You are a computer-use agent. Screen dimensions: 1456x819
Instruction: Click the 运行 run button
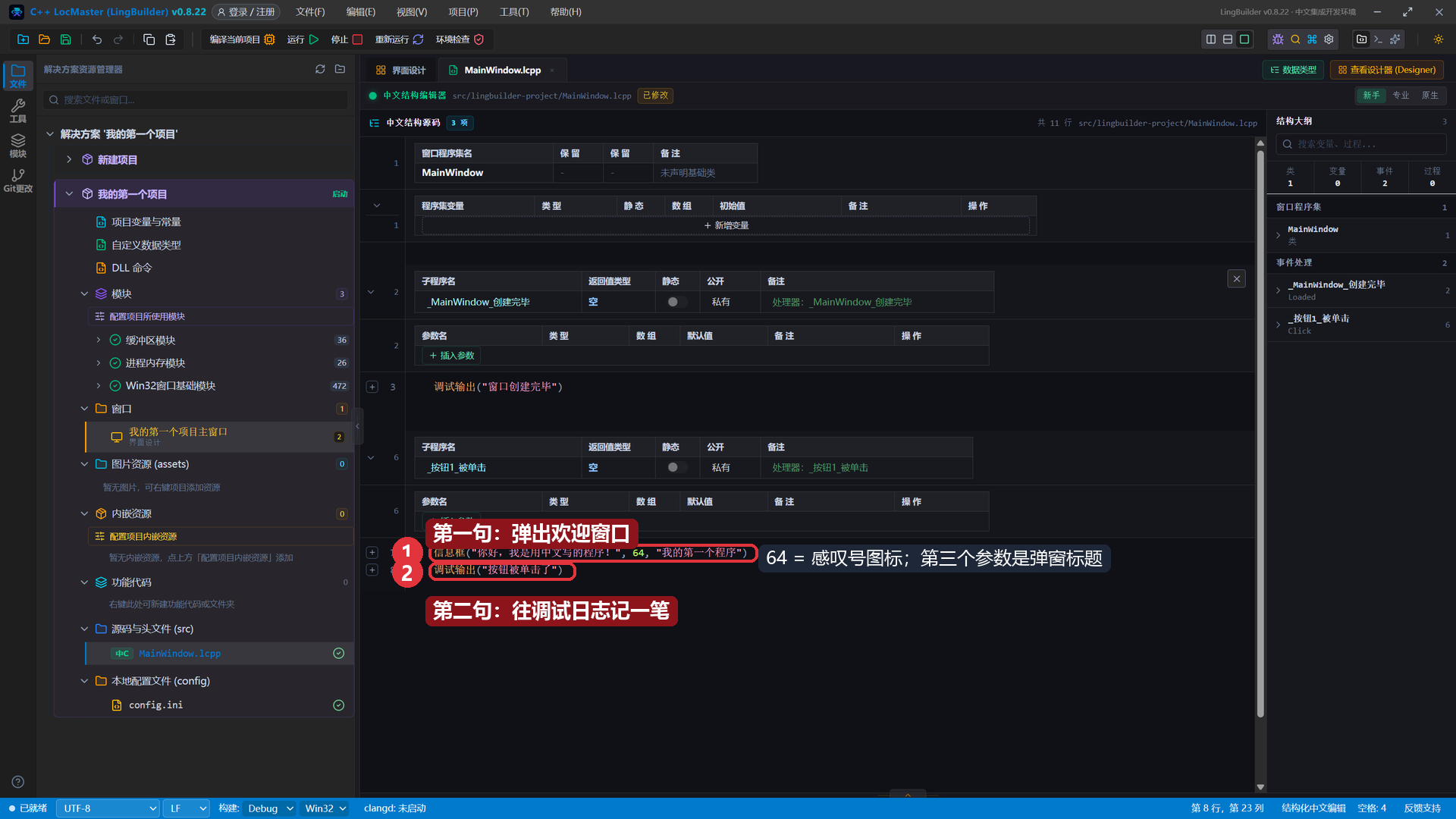click(303, 39)
